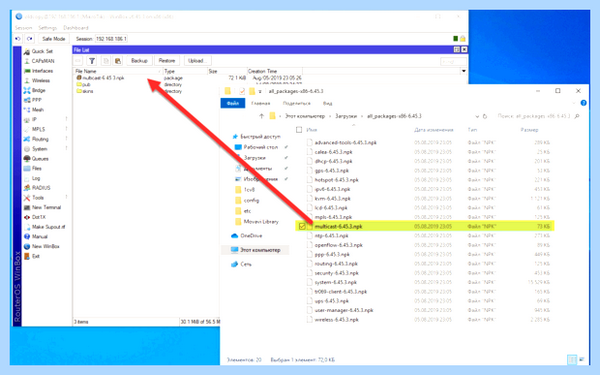The width and height of the screenshot is (600, 375).
Task: Open the Settings menu in WinBox
Action: point(47,28)
